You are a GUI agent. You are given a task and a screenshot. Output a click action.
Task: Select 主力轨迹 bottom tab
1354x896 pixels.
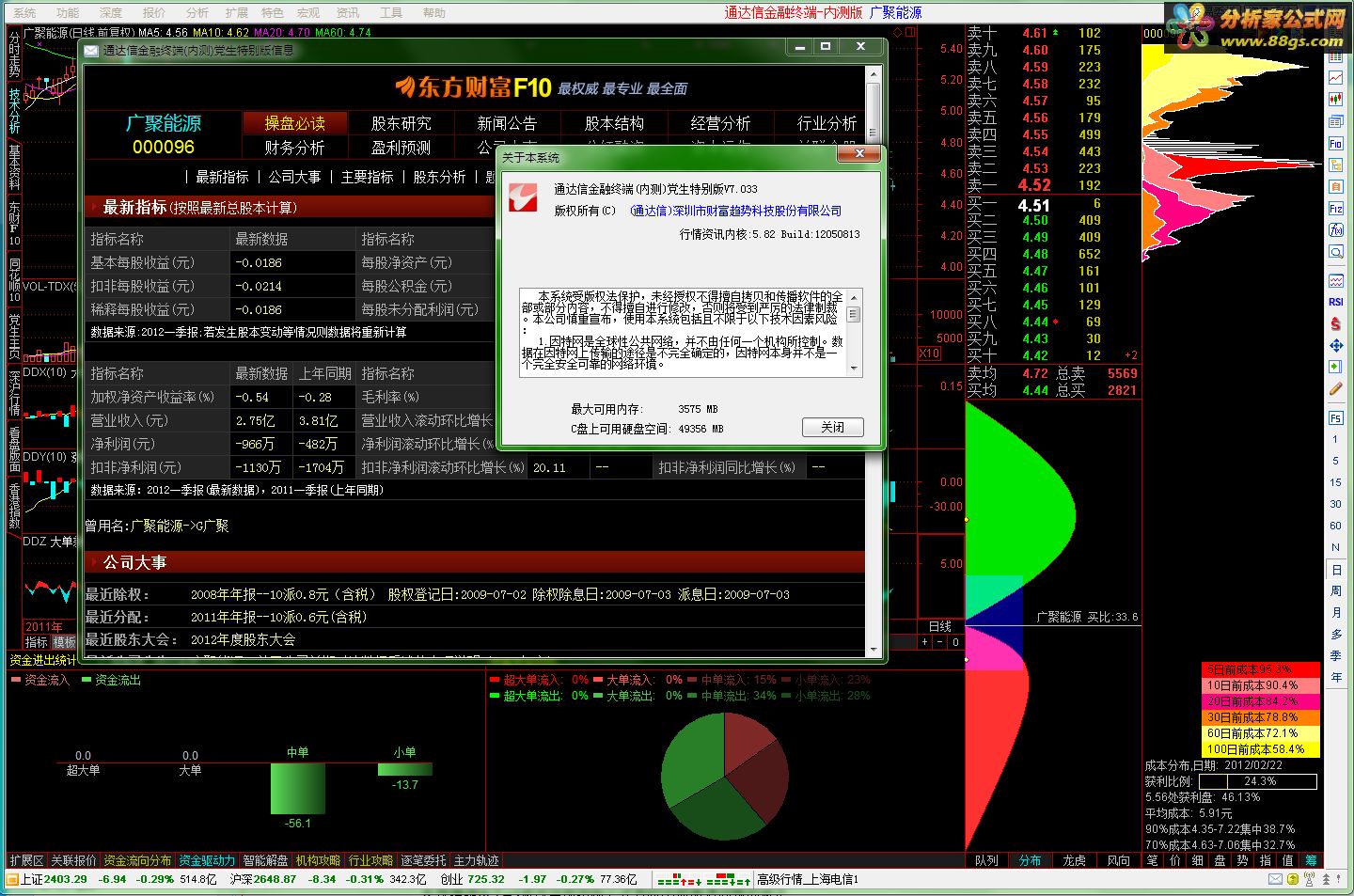tap(476, 860)
